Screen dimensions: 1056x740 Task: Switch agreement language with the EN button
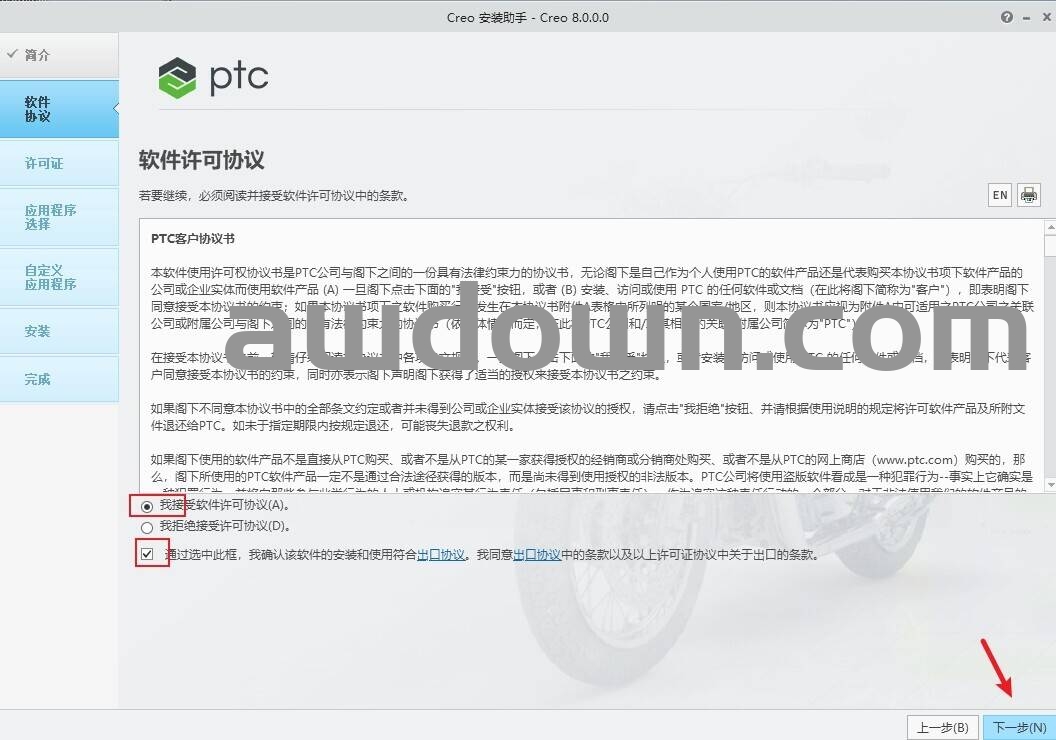tap(999, 195)
